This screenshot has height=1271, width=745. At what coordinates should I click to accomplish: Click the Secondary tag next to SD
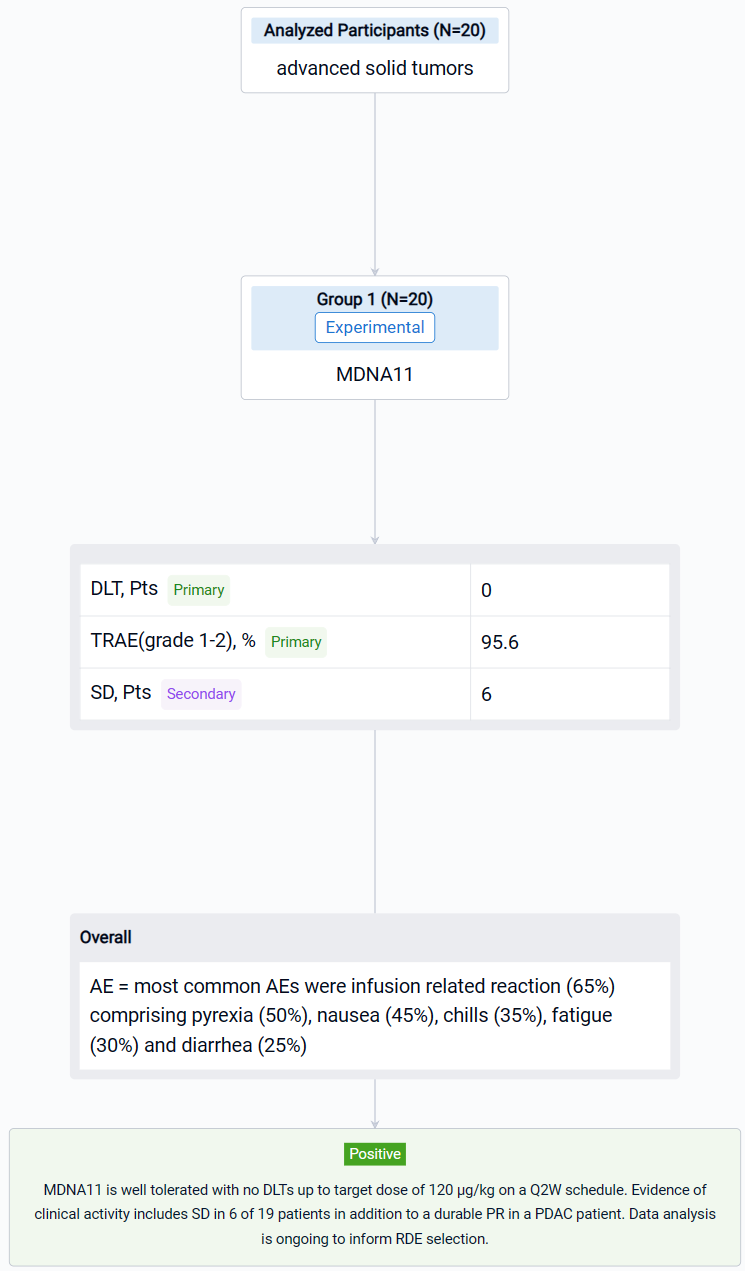click(x=201, y=694)
